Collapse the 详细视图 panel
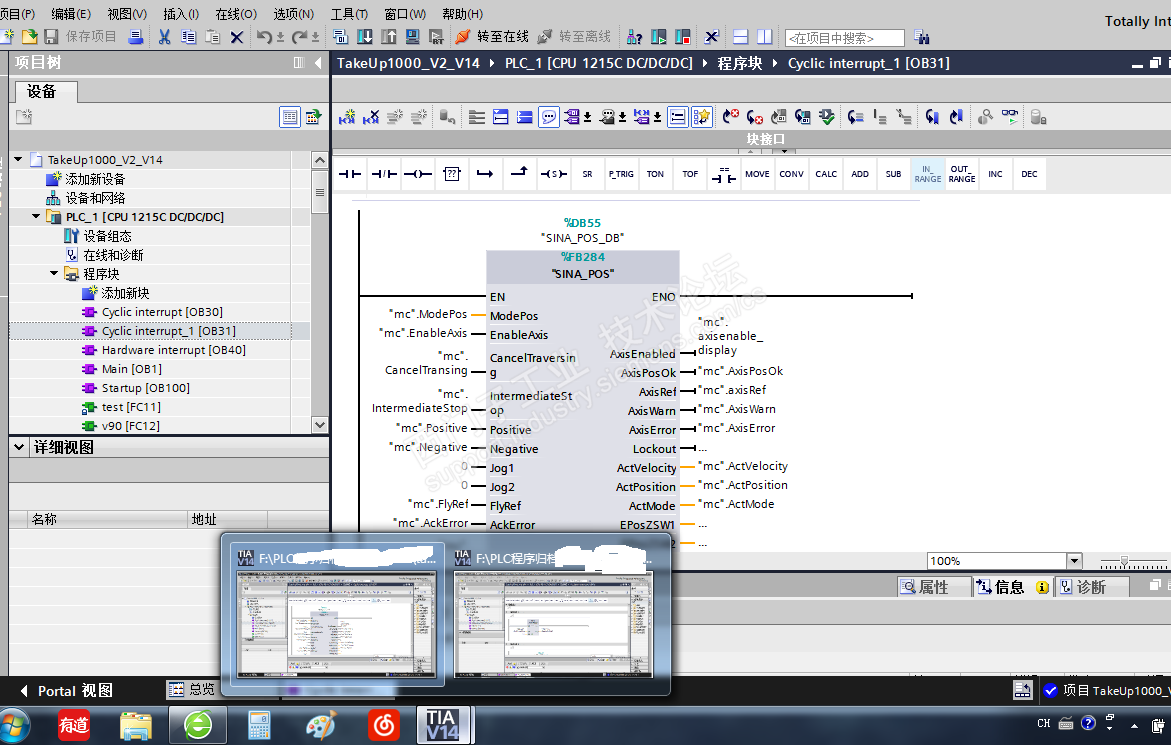Image resolution: width=1171 pixels, height=745 pixels. click(19, 446)
